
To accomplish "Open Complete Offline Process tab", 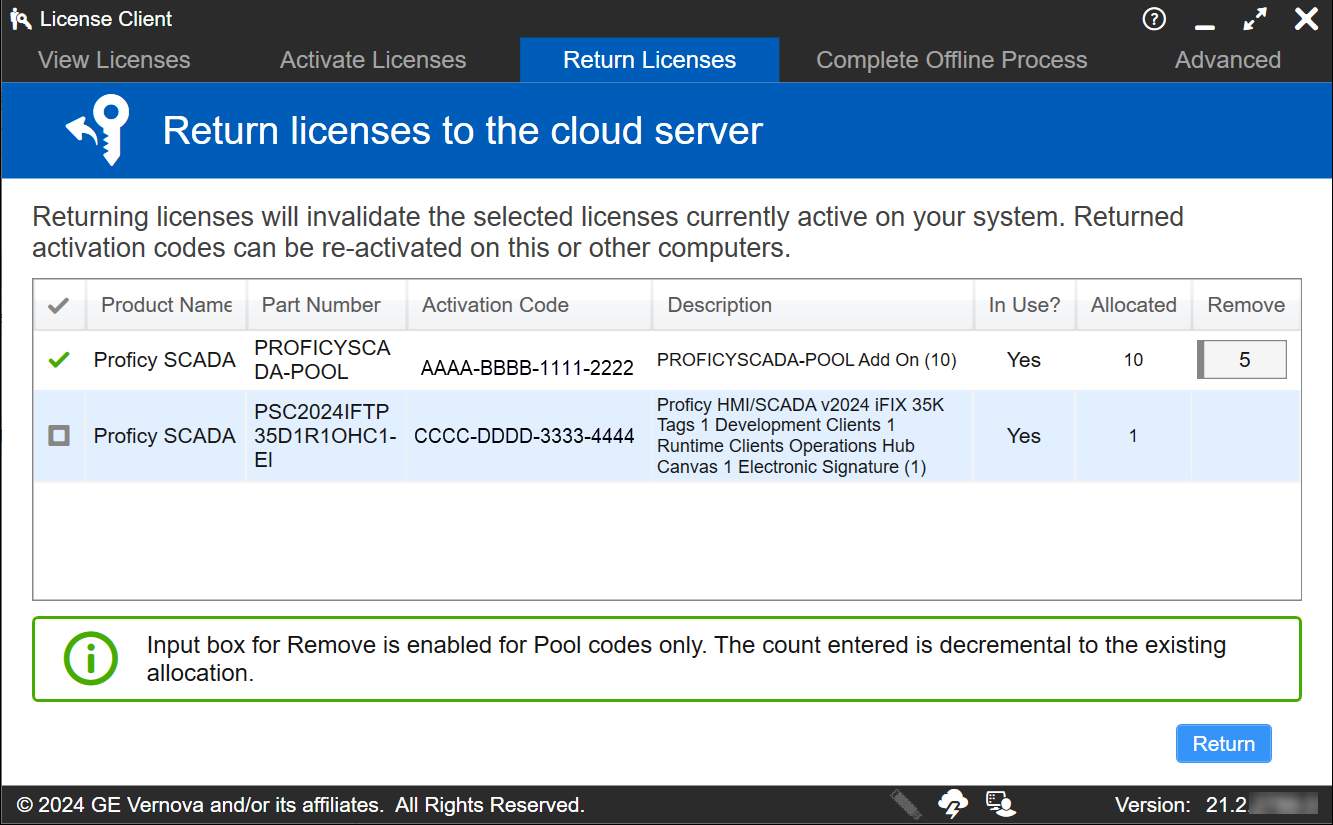I will [952, 60].
